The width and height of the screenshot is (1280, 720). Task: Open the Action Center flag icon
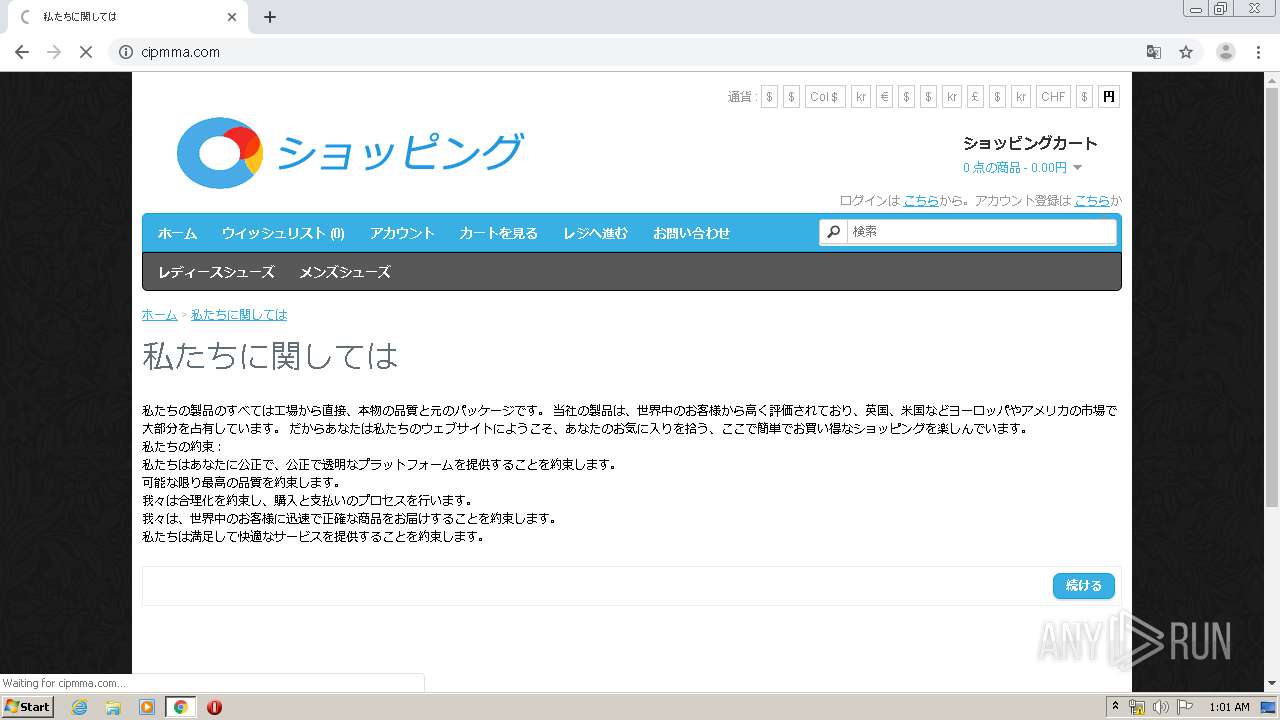[1185, 707]
